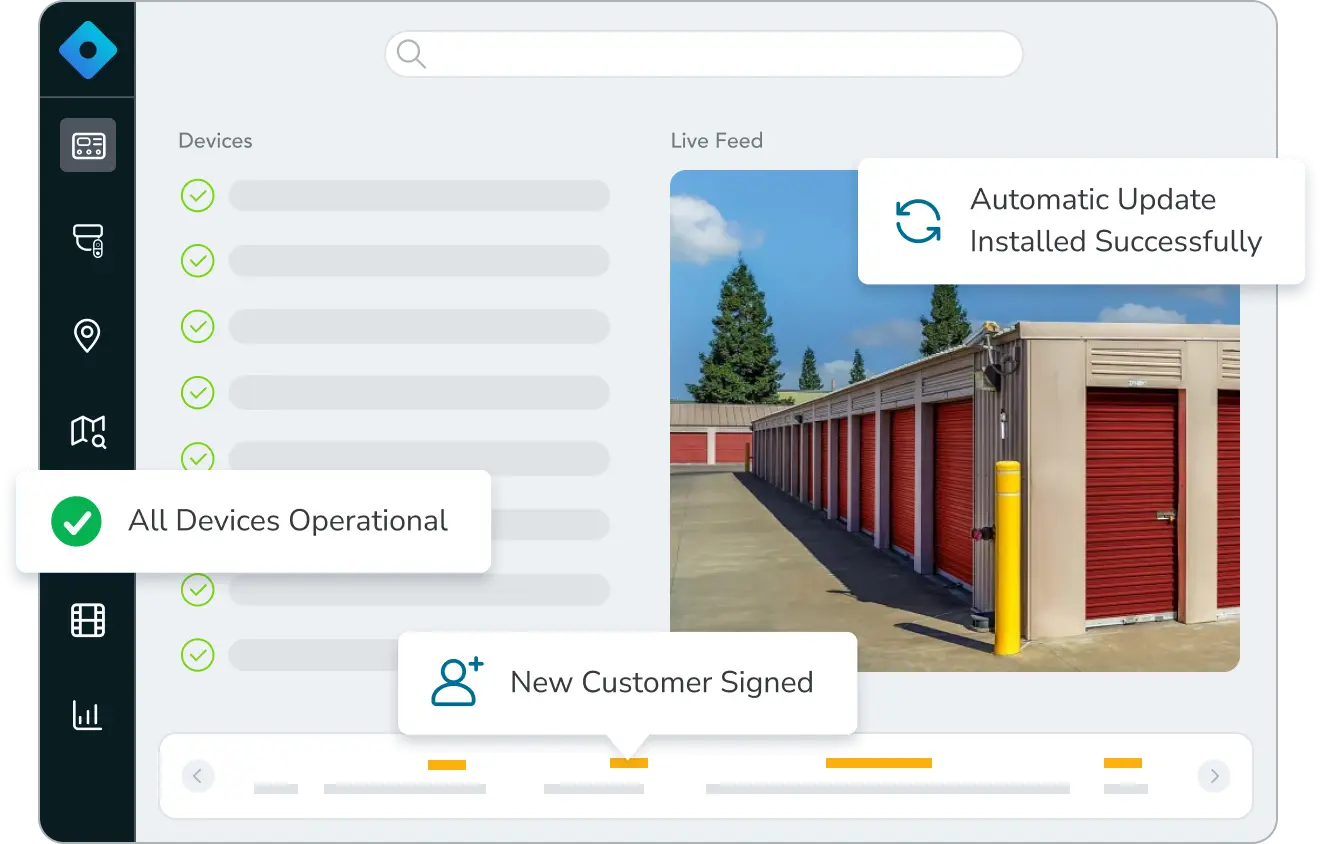Advance timeline with right chevron button
1322x844 pixels.
tap(1214, 775)
